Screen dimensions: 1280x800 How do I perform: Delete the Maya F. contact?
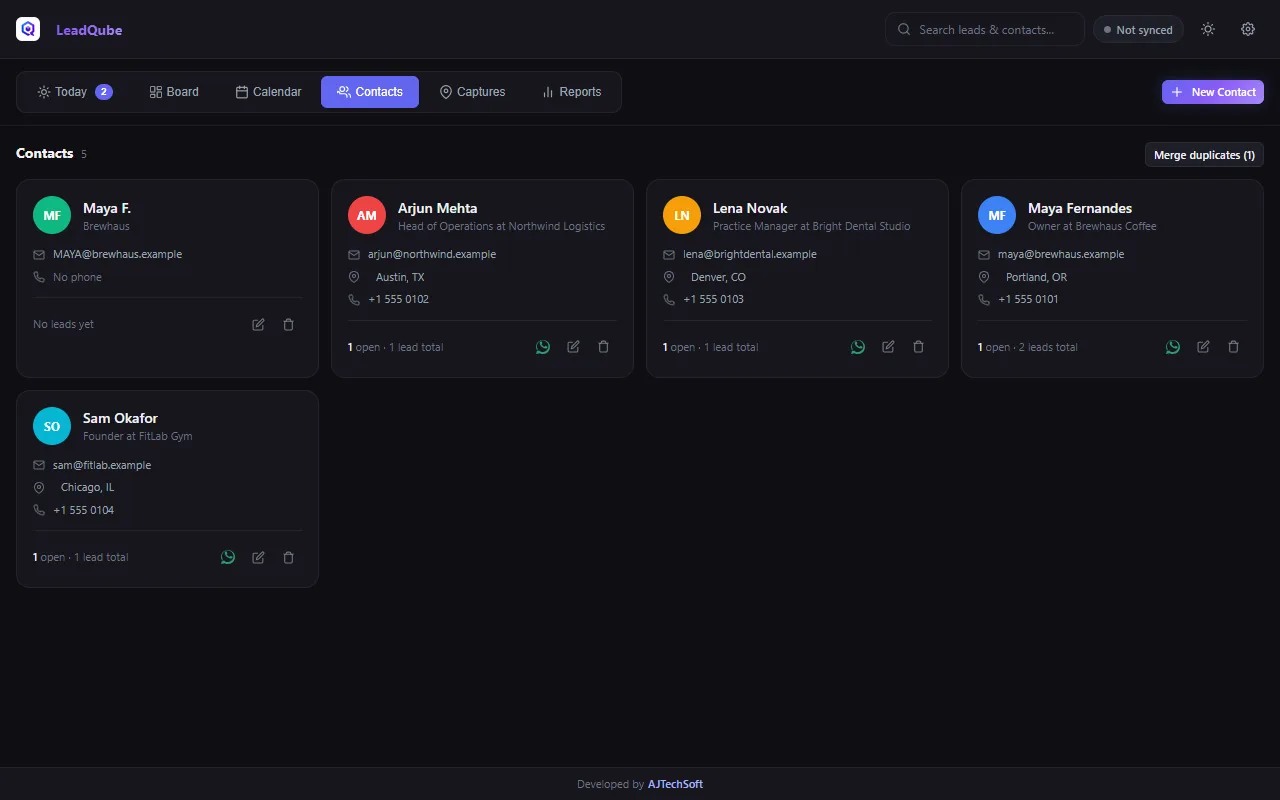click(x=289, y=324)
